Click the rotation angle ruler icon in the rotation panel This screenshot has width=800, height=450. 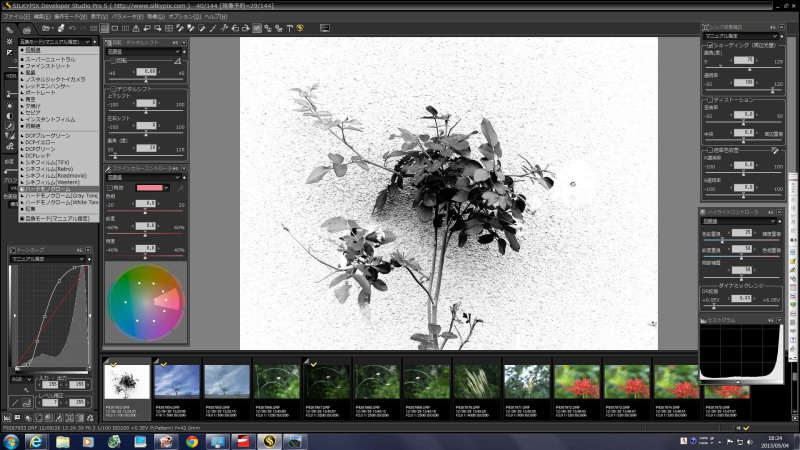pos(178,61)
